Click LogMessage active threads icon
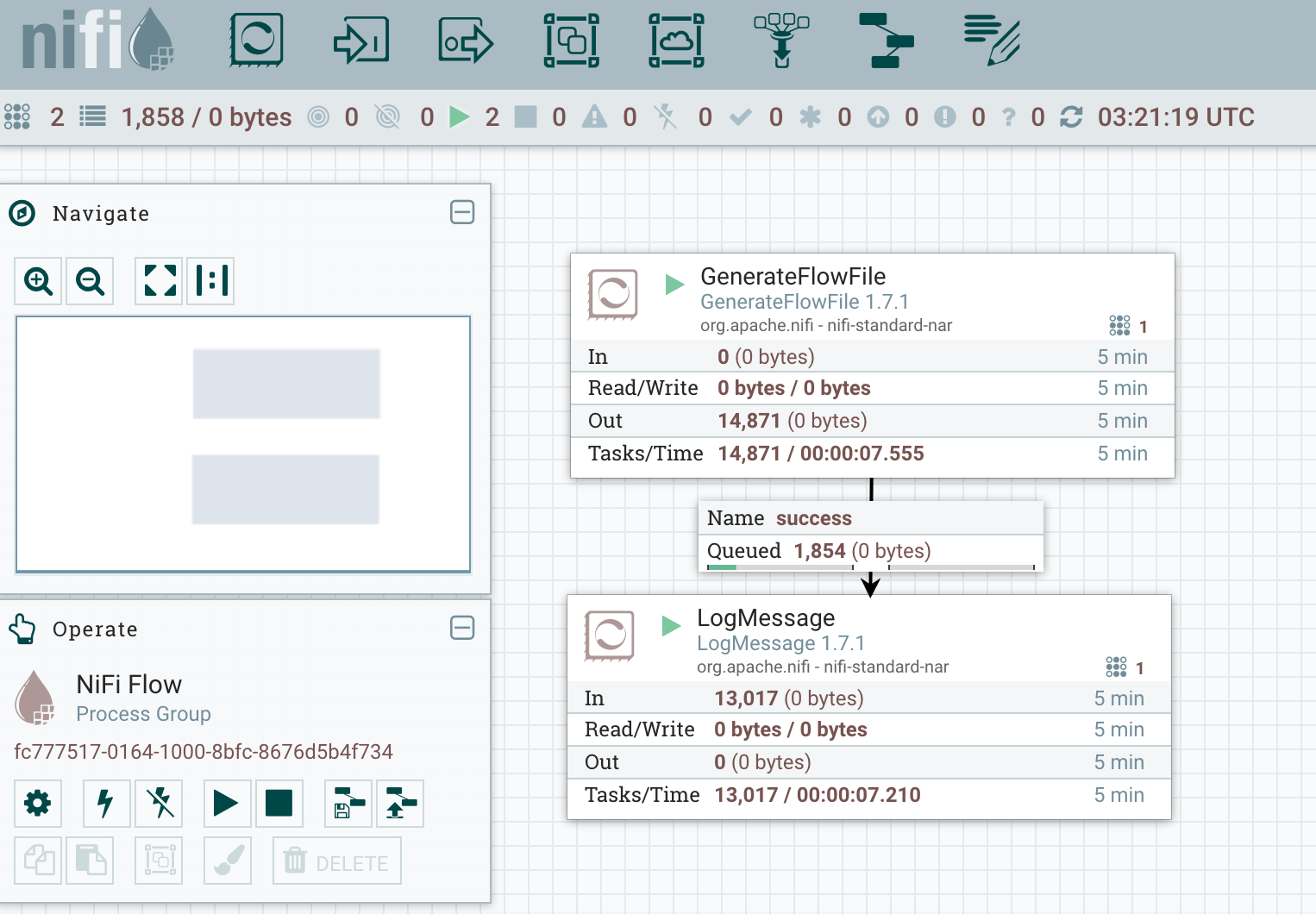This screenshot has width=1316, height=914. pos(1116,667)
